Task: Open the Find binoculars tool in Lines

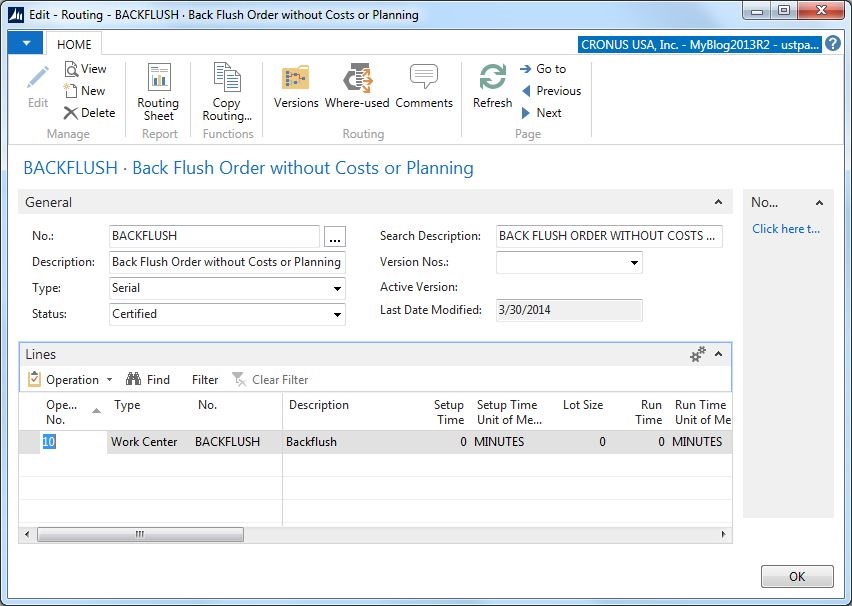Action: (x=148, y=379)
